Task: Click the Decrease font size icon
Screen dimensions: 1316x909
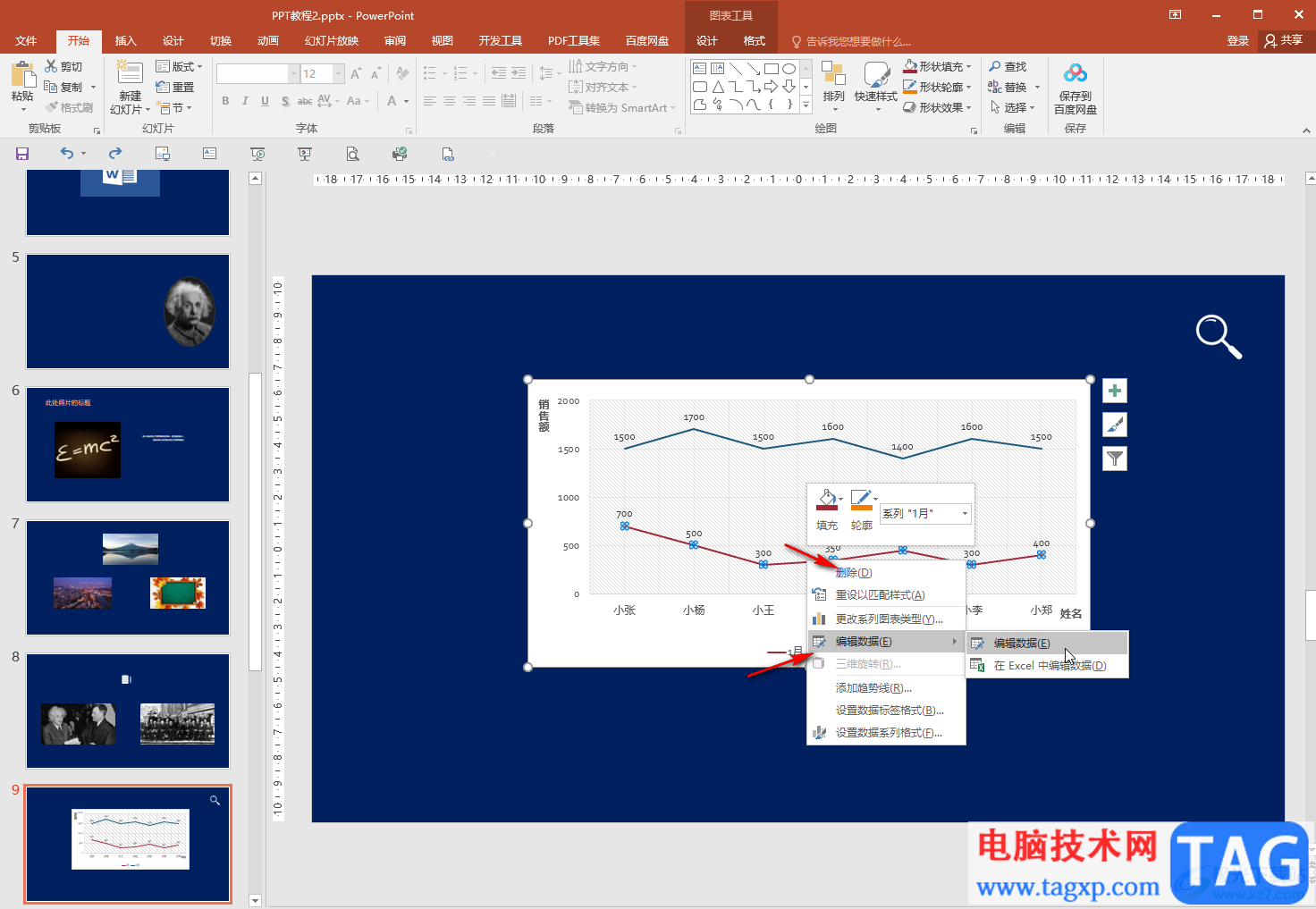Action: (x=375, y=74)
